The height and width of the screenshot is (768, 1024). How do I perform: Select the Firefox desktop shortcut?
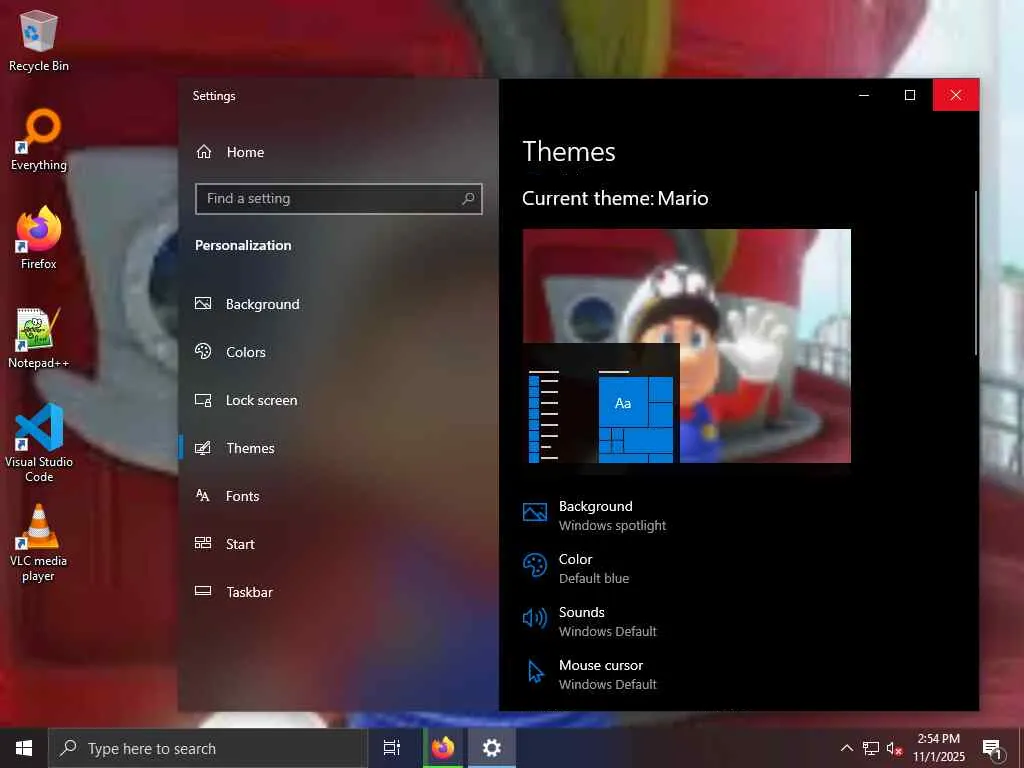pyautogui.click(x=39, y=238)
